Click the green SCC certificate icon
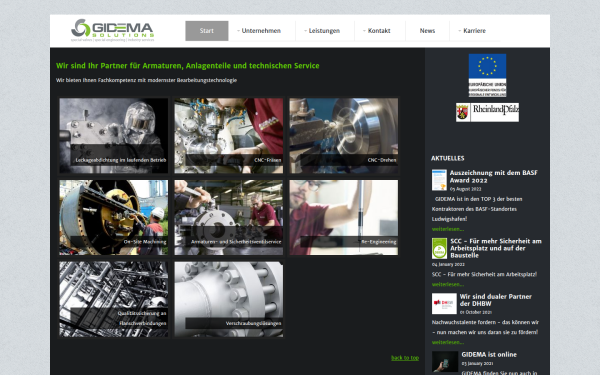 coord(439,248)
